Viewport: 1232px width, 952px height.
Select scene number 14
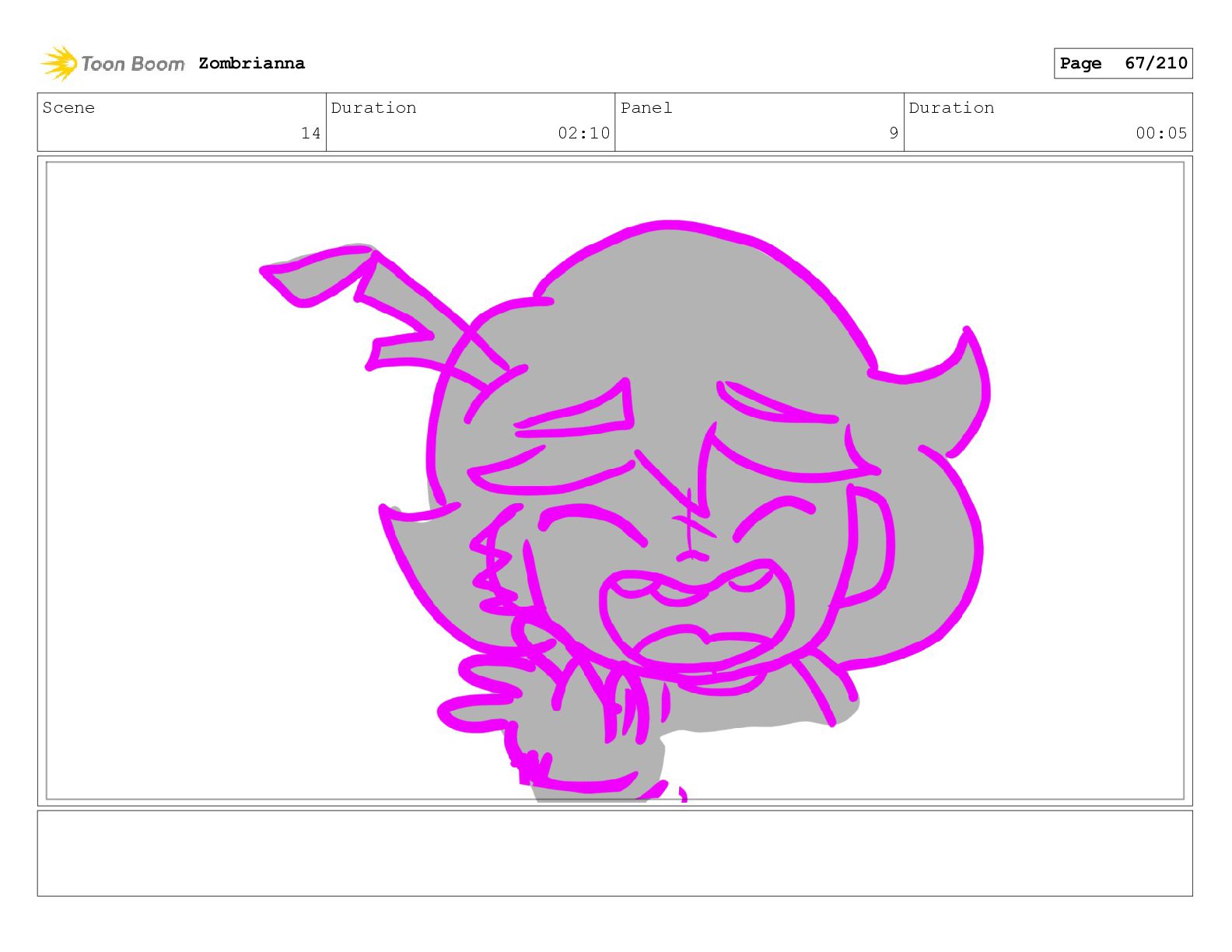[310, 133]
